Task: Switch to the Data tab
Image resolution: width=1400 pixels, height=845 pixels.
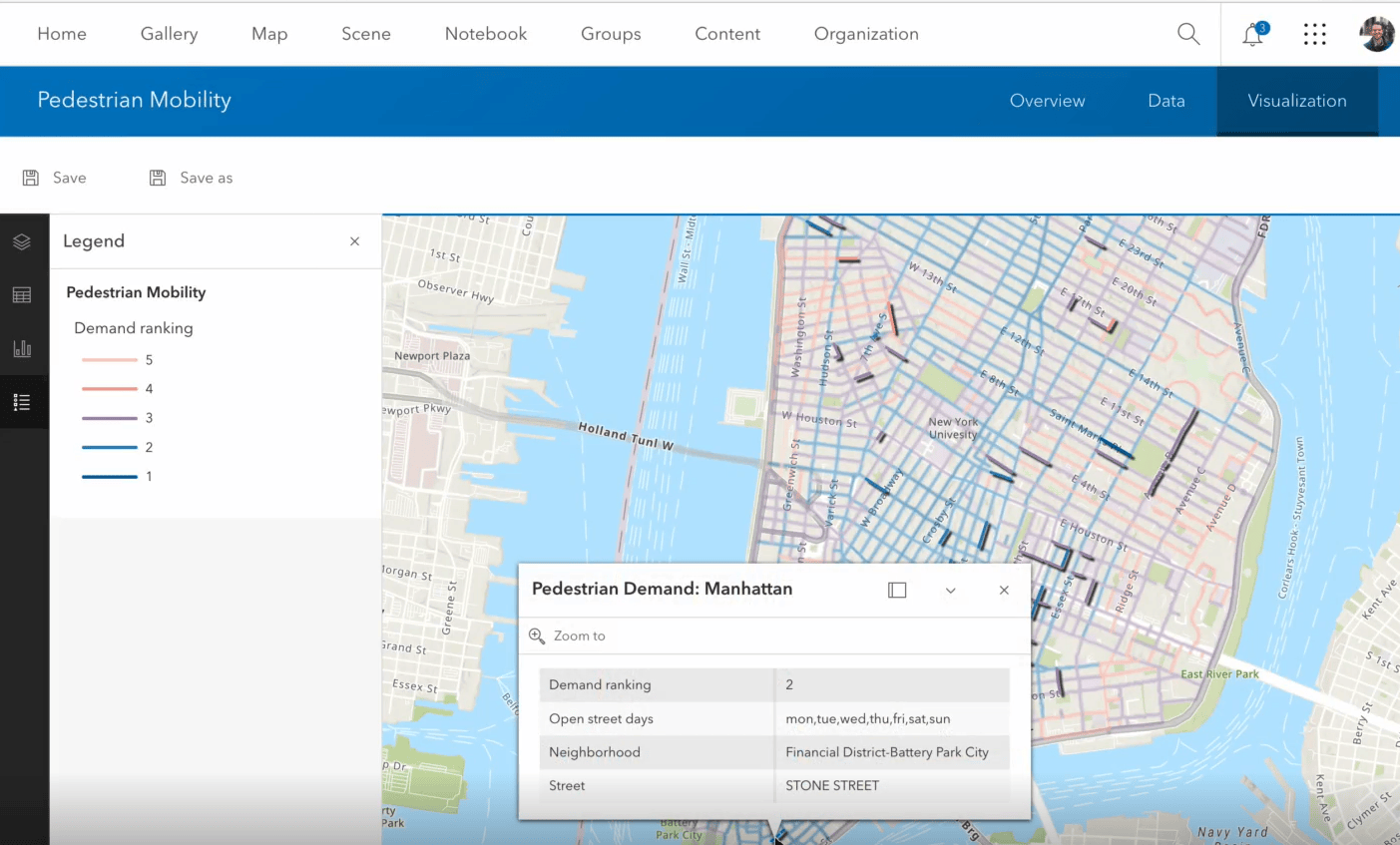Action: pyautogui.click(x=1166, y=101)
